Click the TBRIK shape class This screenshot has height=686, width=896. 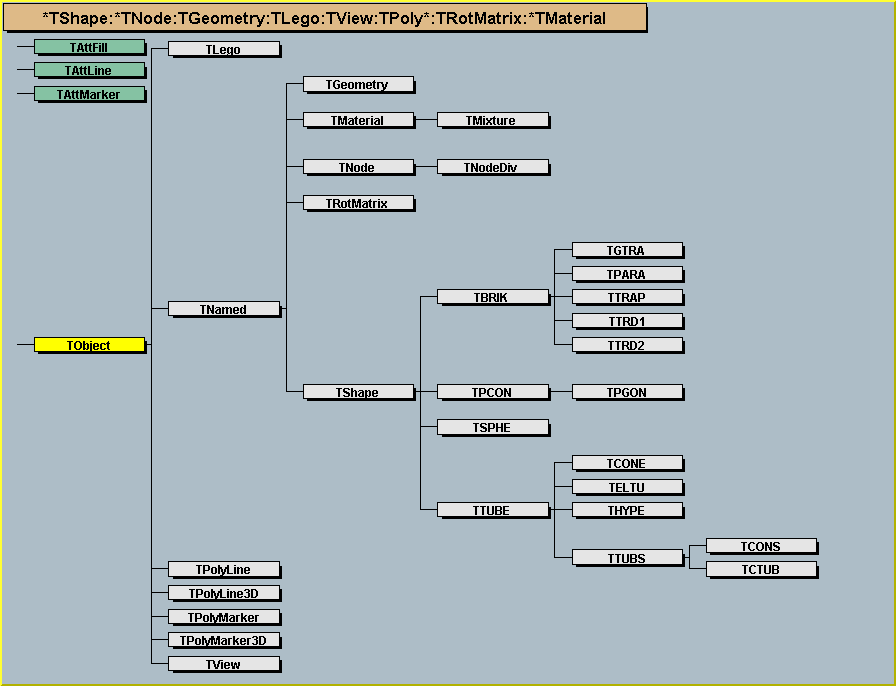point(491,297)
